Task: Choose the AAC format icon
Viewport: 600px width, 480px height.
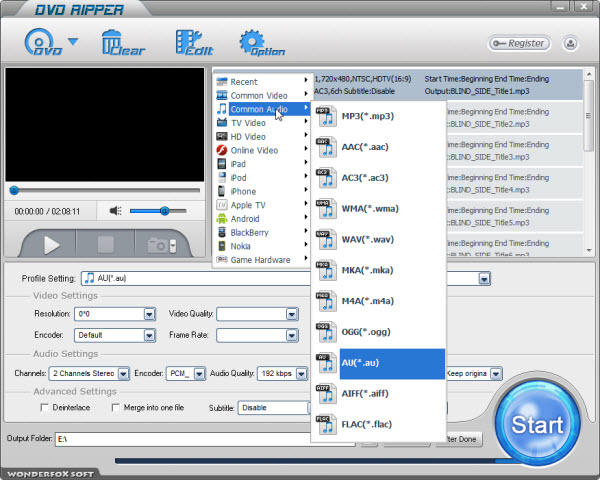Action: tap(326, 147)
